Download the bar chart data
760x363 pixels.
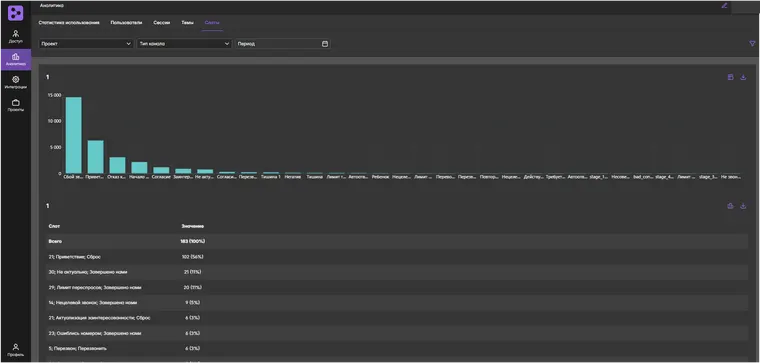pos(743,77)
